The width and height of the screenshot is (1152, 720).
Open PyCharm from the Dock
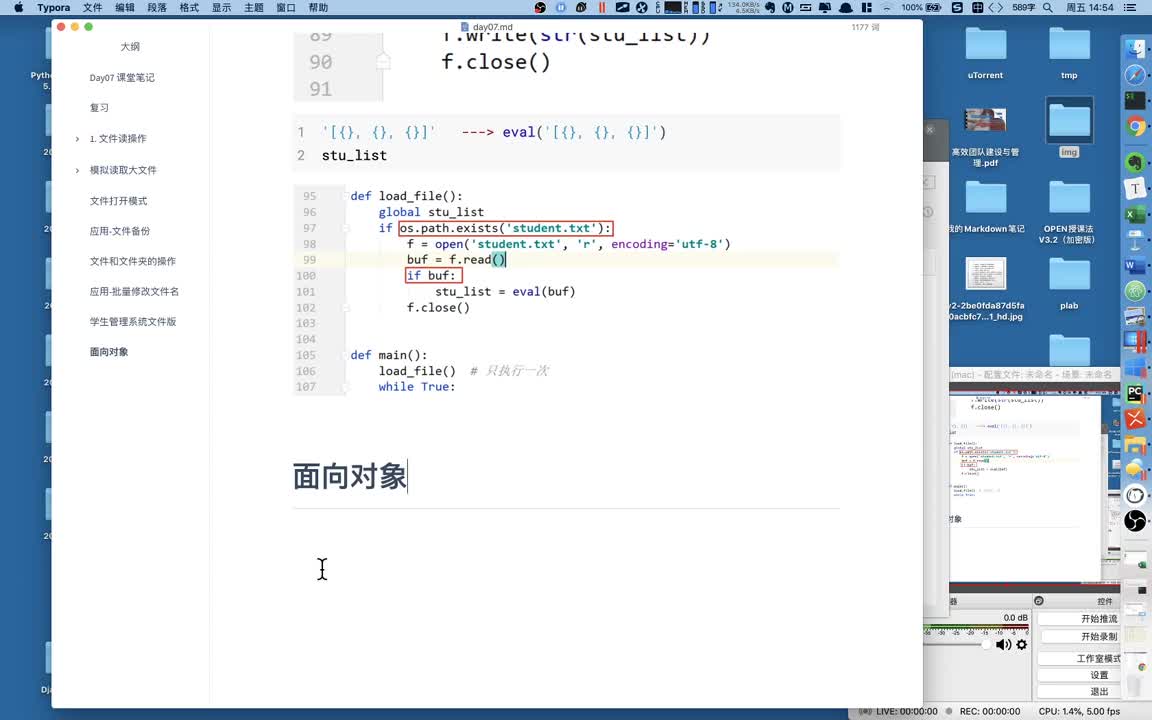tap(1135, 394)
